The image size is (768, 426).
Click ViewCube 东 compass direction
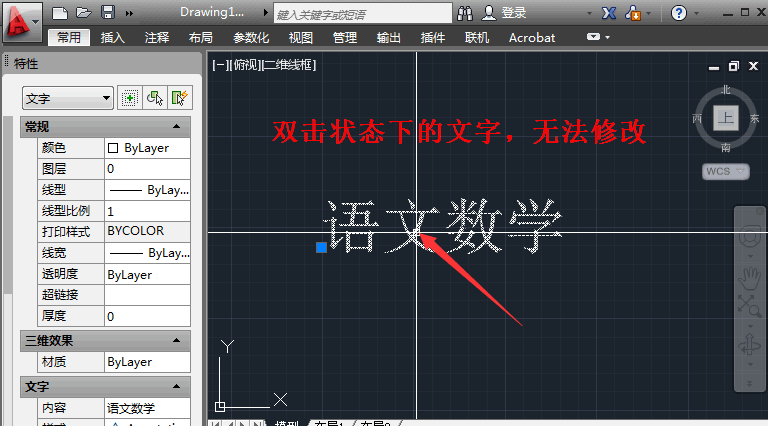[x=754, y=118]
